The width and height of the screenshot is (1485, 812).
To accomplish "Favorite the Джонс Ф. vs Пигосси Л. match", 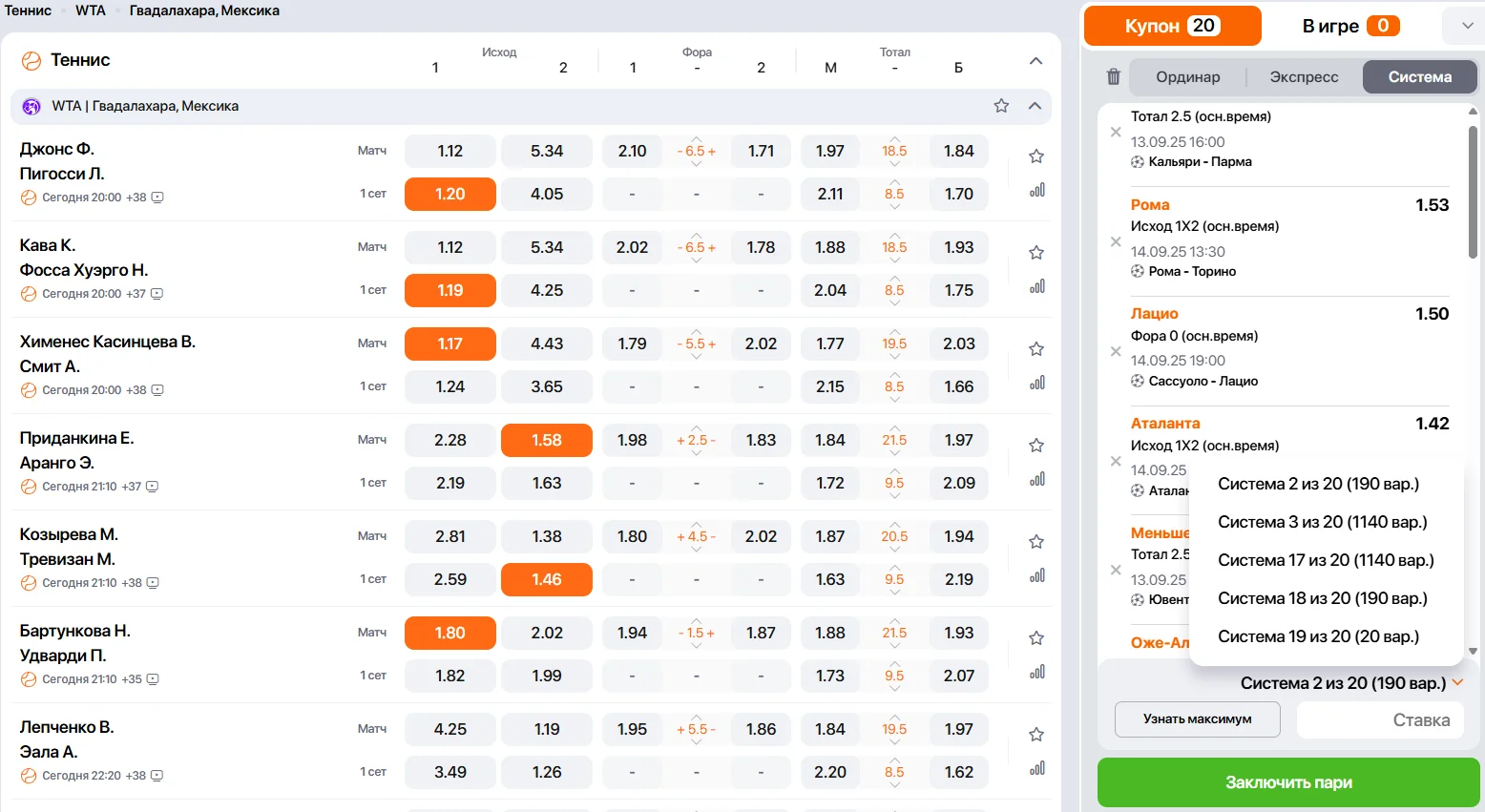I will tap(1036, 156).
